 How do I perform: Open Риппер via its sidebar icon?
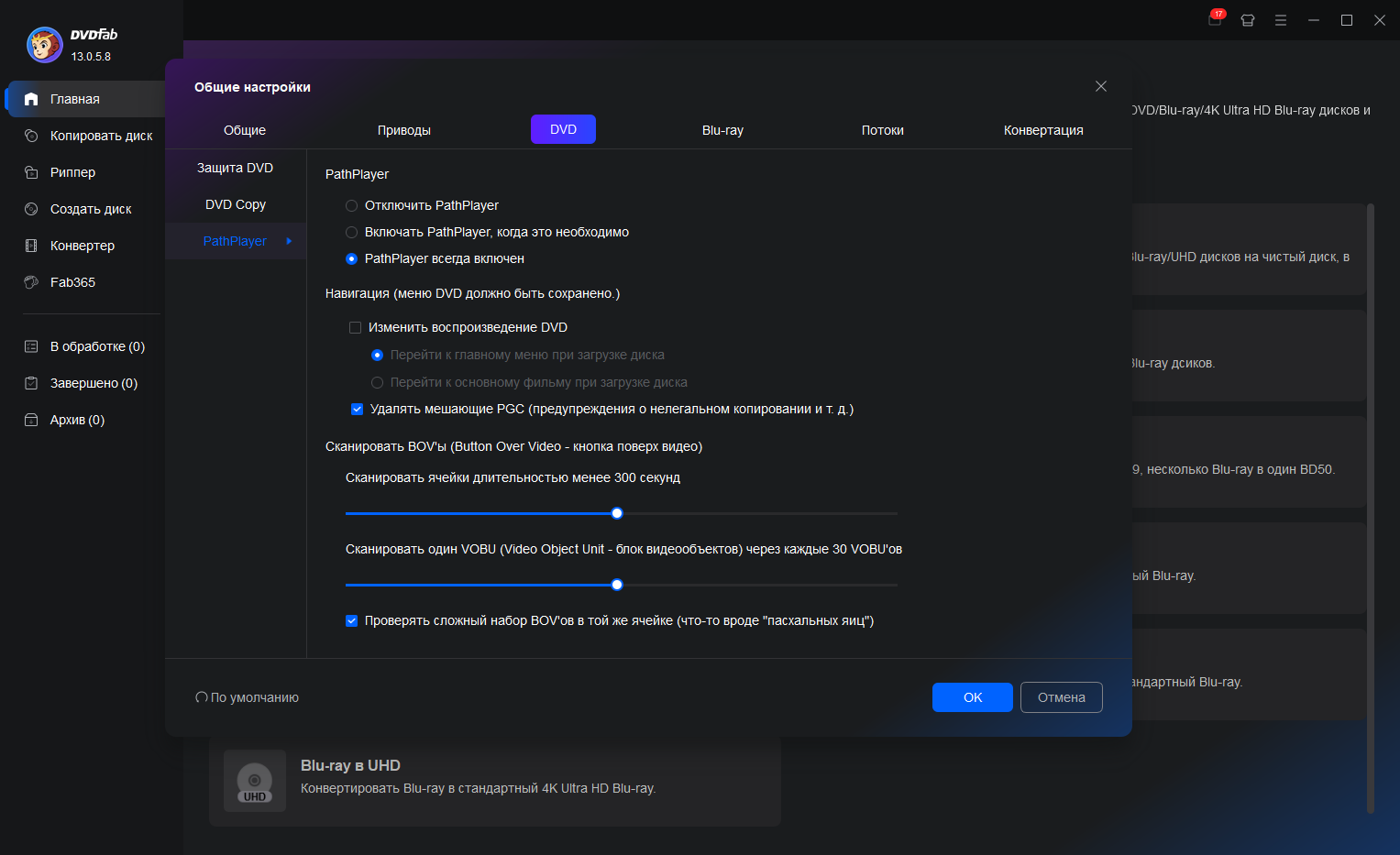[x=31, y=172]
